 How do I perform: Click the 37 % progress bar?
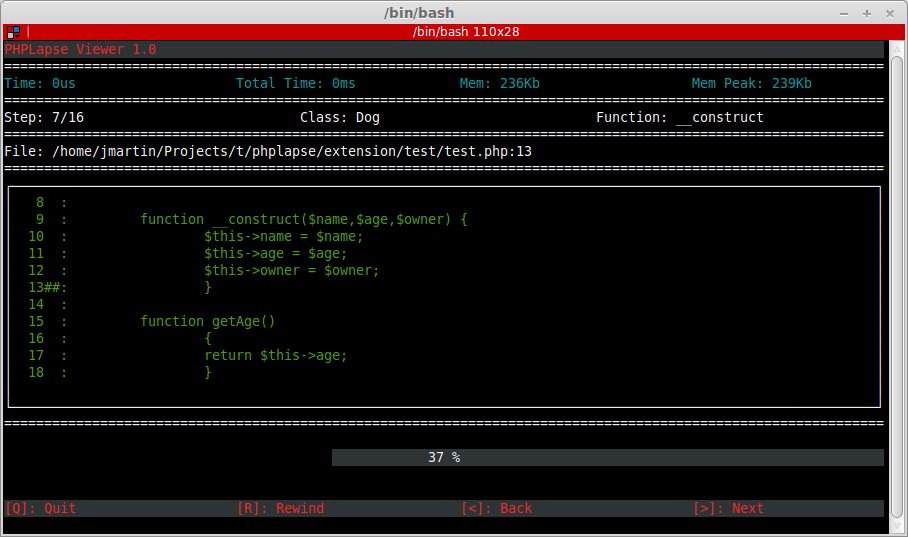607,457
